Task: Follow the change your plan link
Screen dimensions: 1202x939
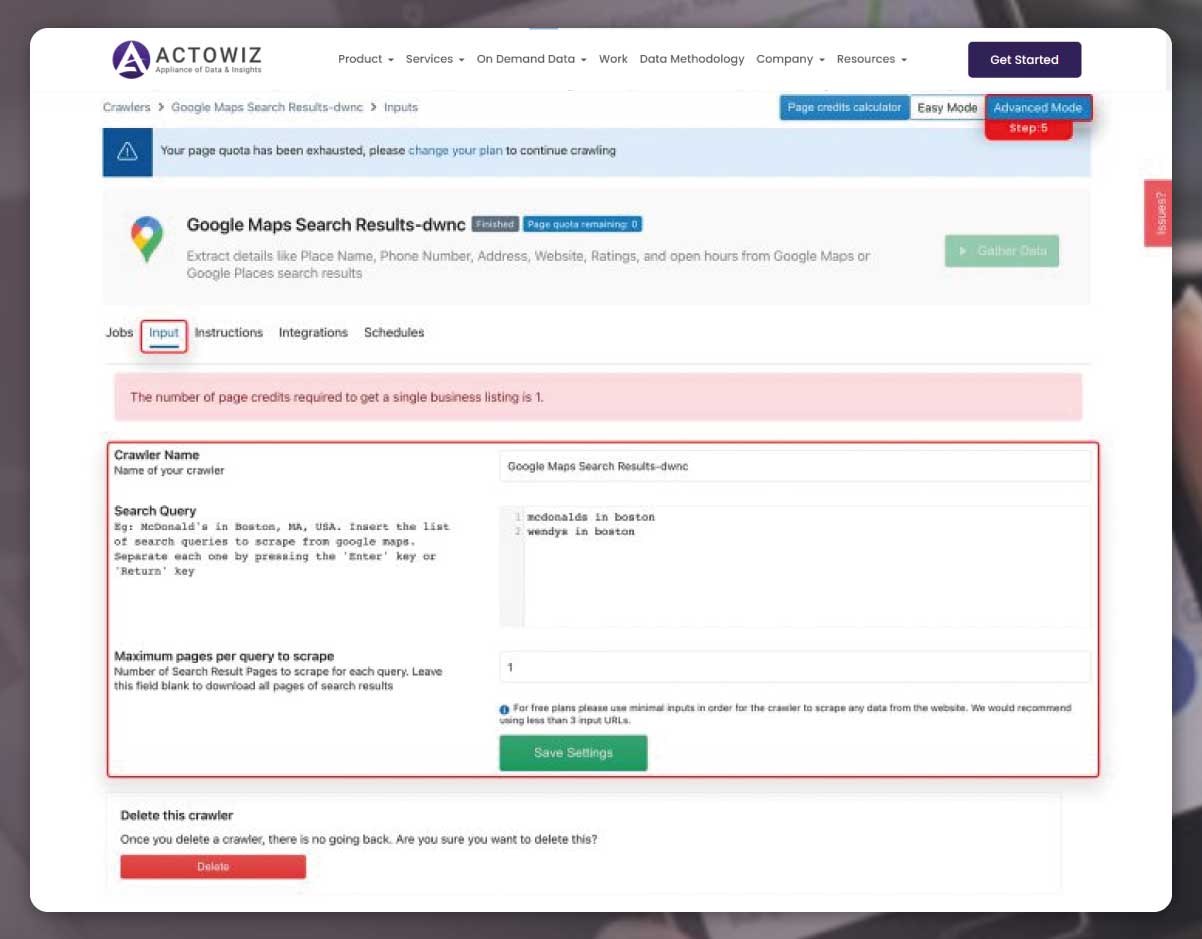Action: point(455,151)
